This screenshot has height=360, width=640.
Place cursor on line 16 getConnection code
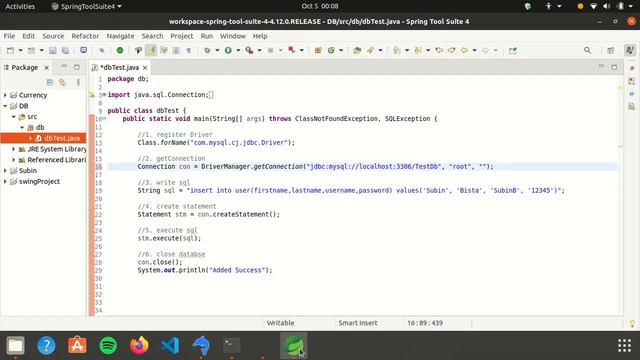[x=315, y=167]
